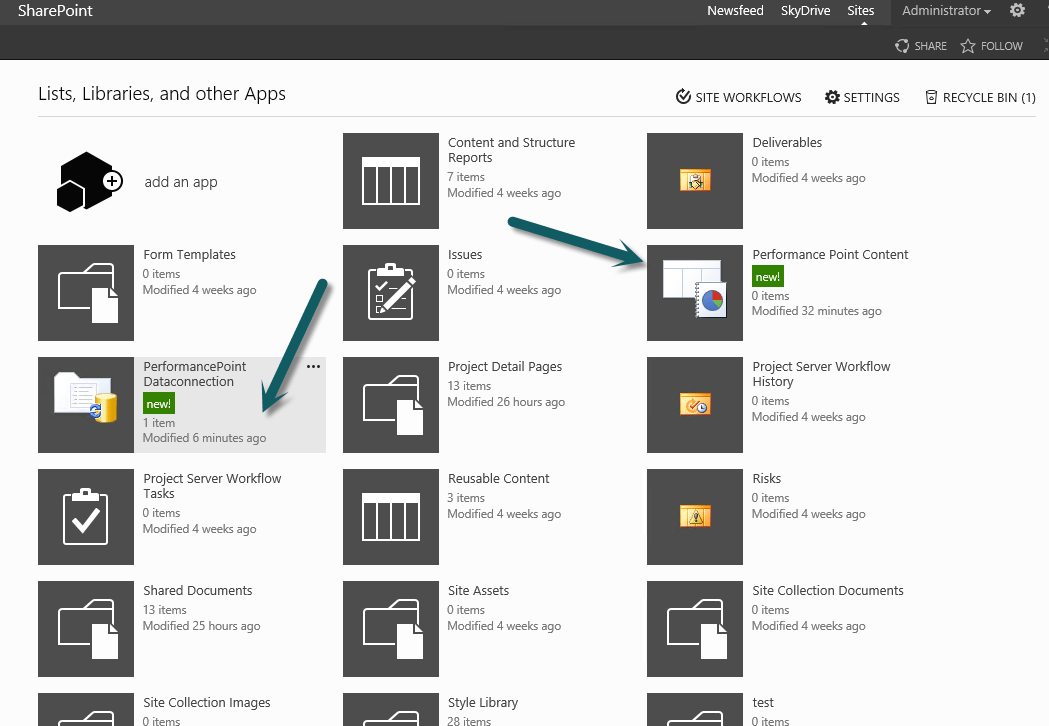Open Site Collection Documents tile icon
This screenshot has height=726, width=1049.
[x=694, y=628]
